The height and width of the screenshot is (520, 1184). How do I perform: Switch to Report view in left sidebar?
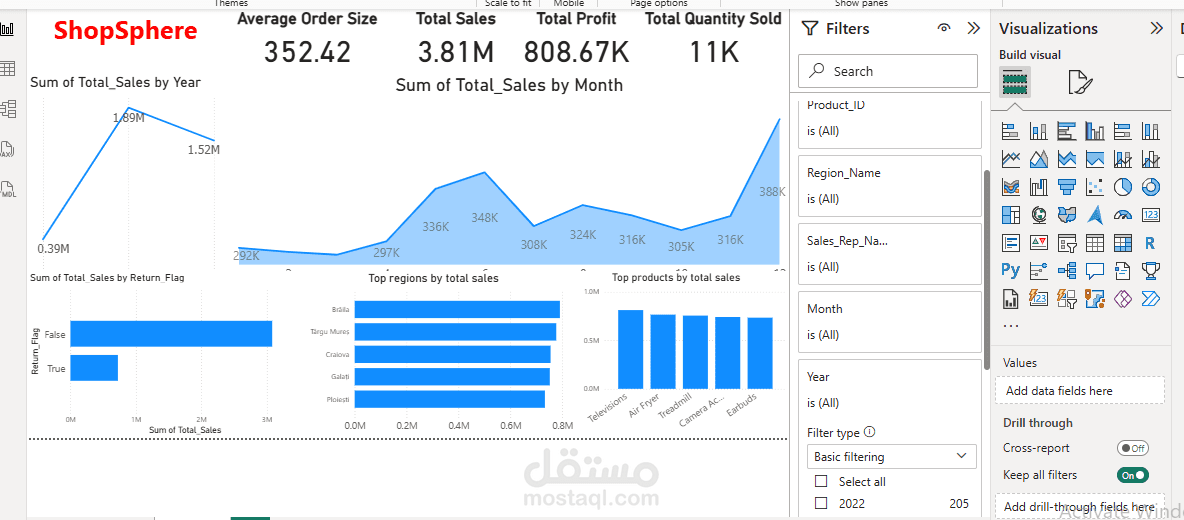8,29
